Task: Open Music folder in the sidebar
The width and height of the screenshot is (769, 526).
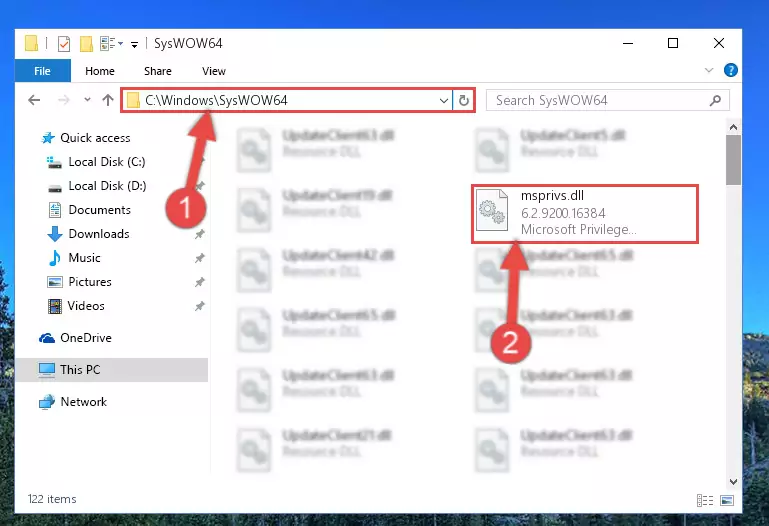Action: pyautogui.click(x=84, y=258)
